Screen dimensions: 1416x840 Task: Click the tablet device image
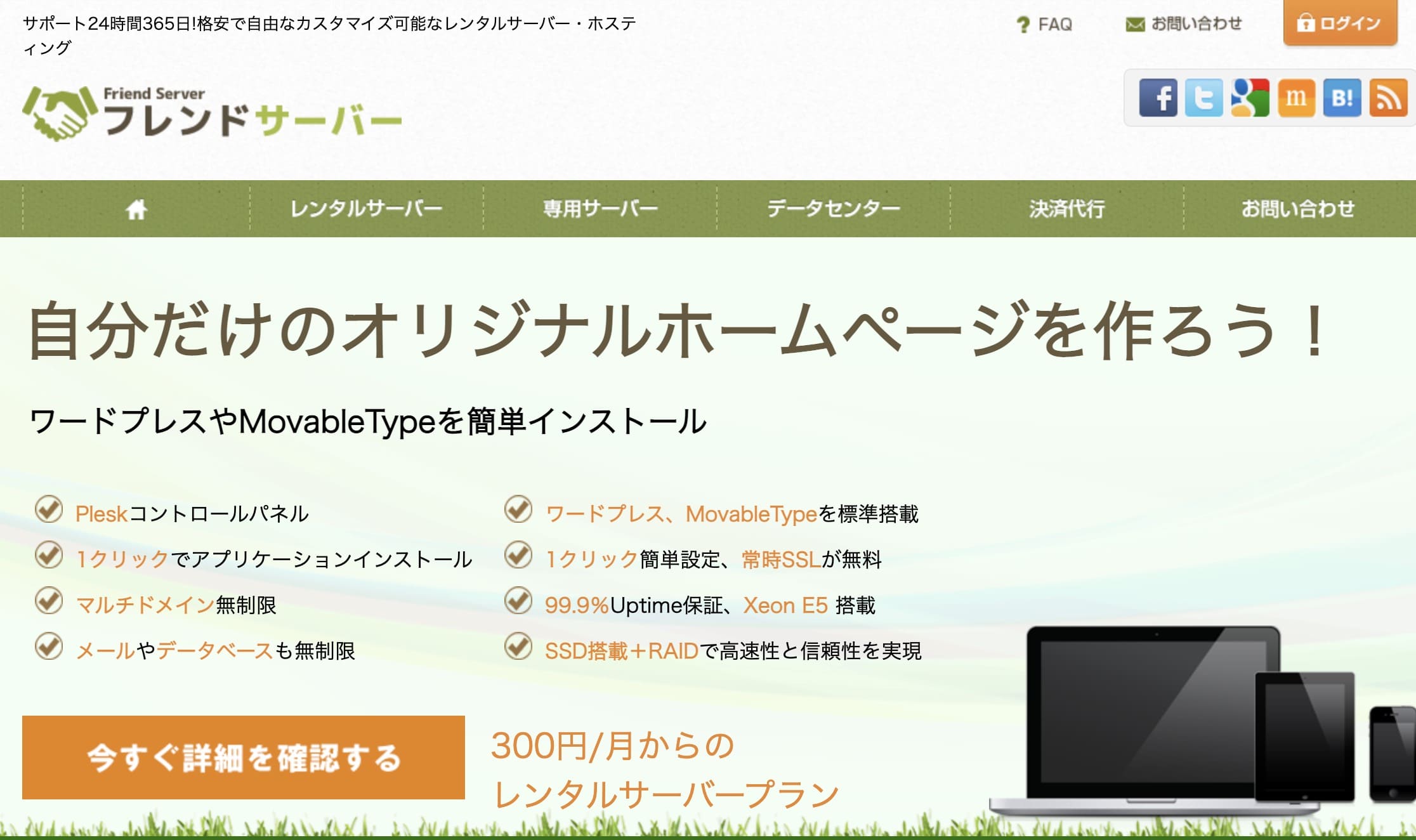point(1305,737)
